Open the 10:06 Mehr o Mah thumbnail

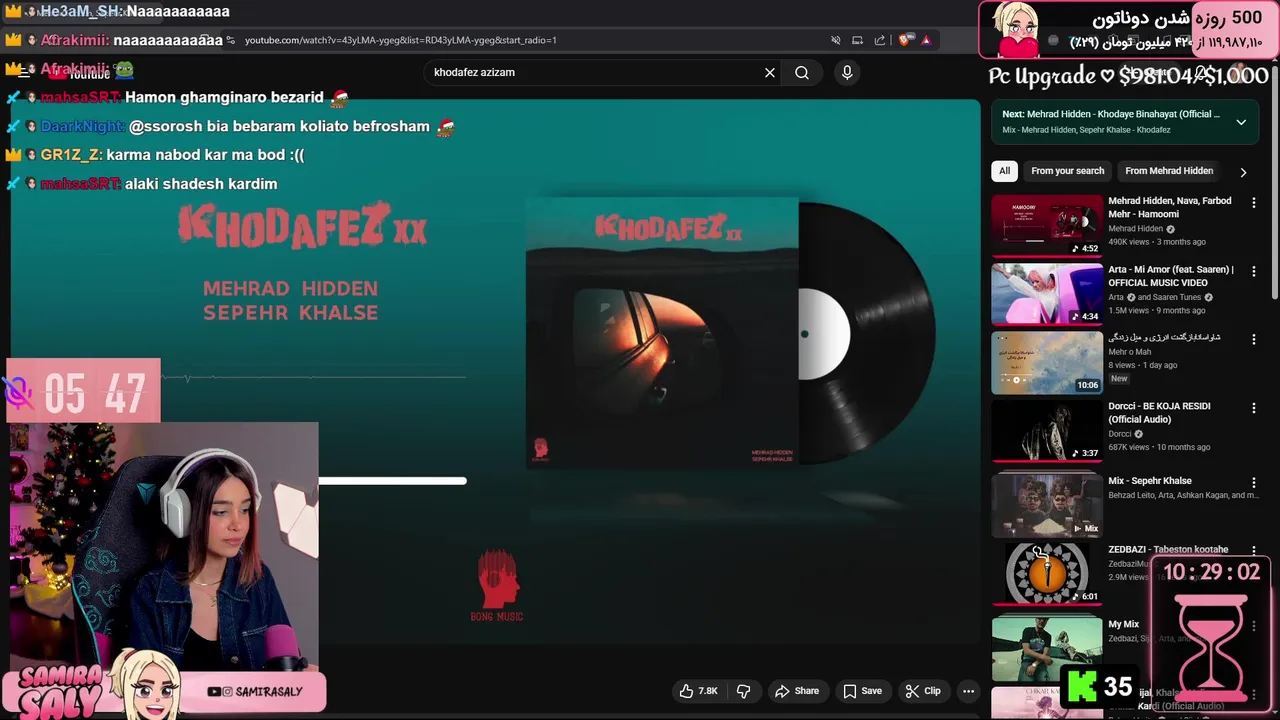pos(1047,362)
